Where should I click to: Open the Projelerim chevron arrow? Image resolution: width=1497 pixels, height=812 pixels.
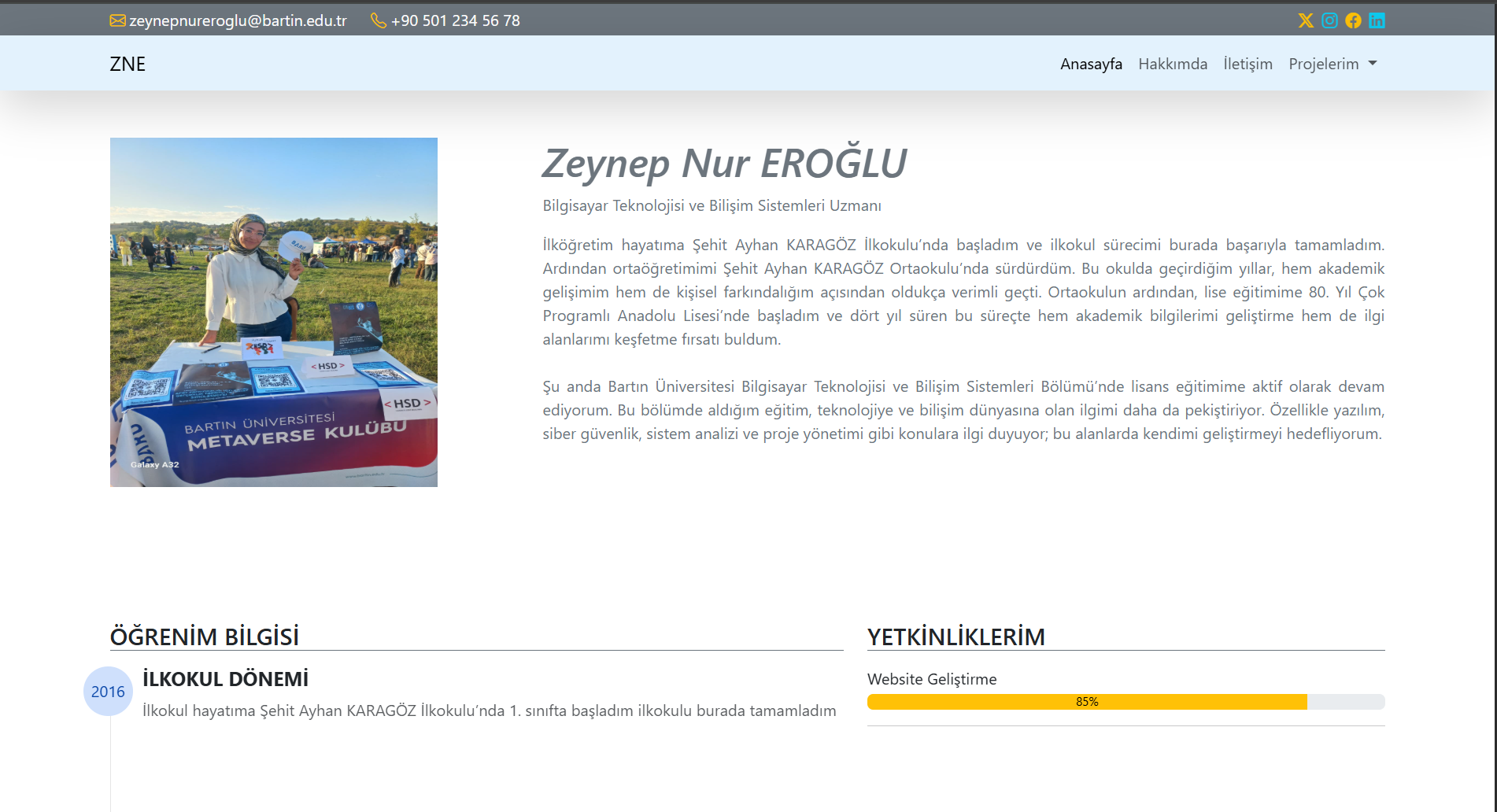point(1374,64)
